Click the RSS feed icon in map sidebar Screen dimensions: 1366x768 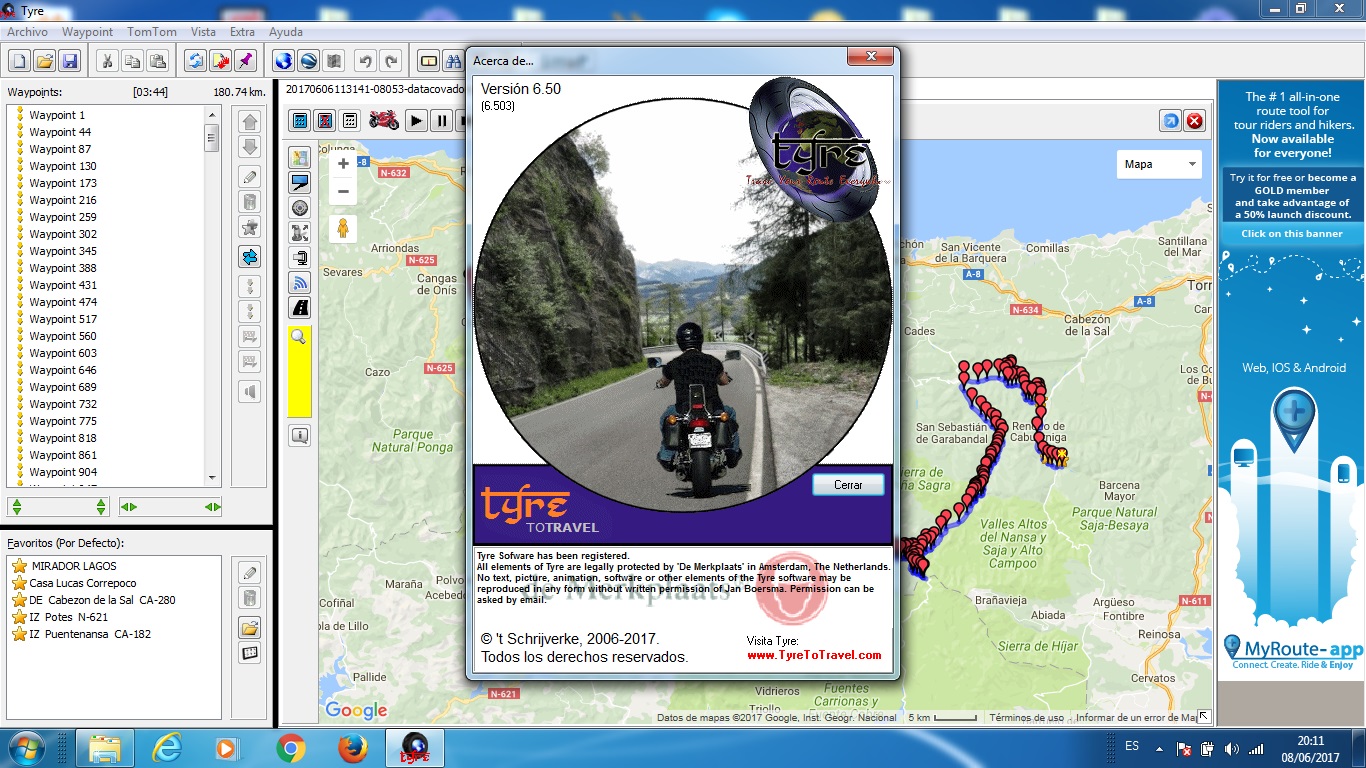(299, 283)
